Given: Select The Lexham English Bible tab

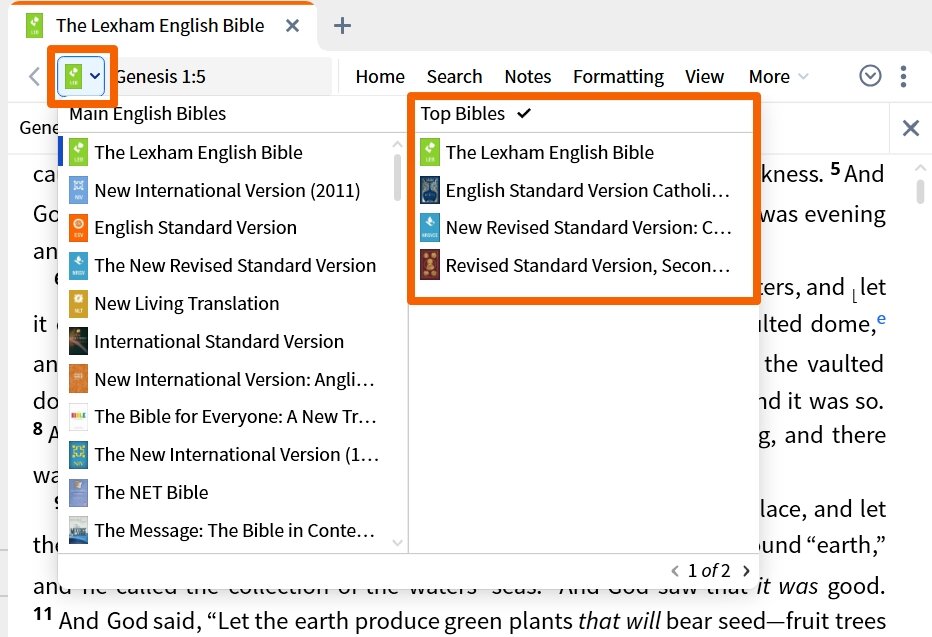Looking at the screenshot, I should pos(160,26).
